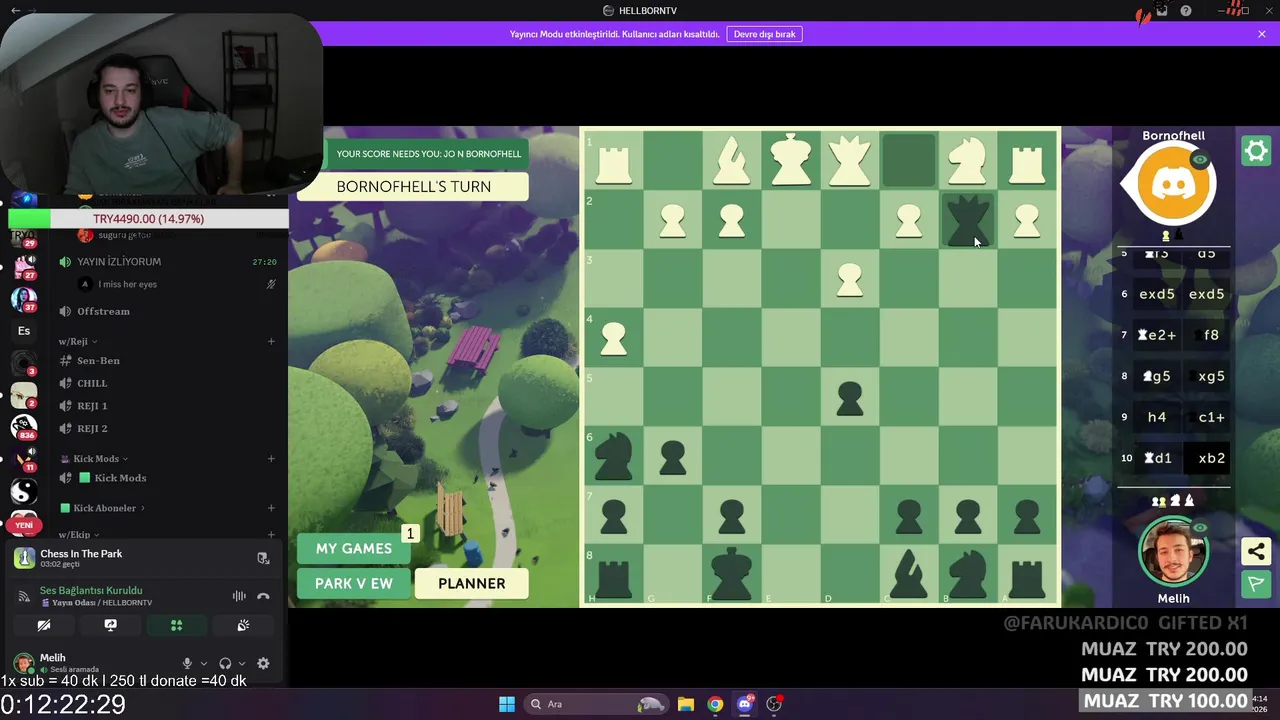The height and width of the screenshot is (720, 1280).
Task: Click Melih's player avatar in game
Action: 1173,552
